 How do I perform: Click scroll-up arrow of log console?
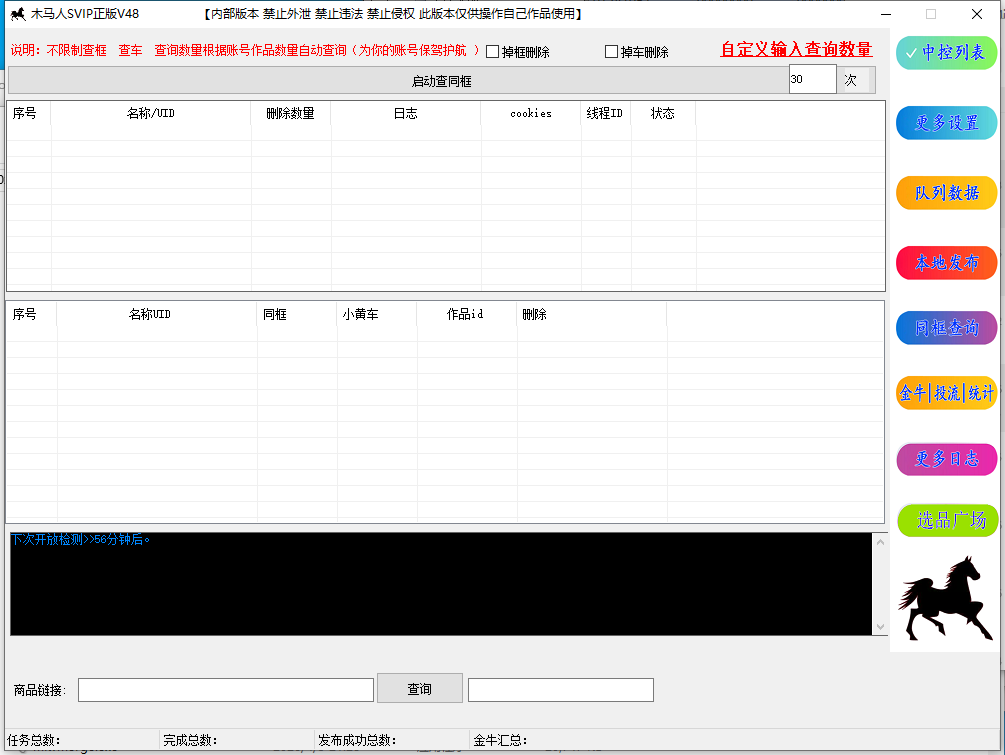point(880,542)
